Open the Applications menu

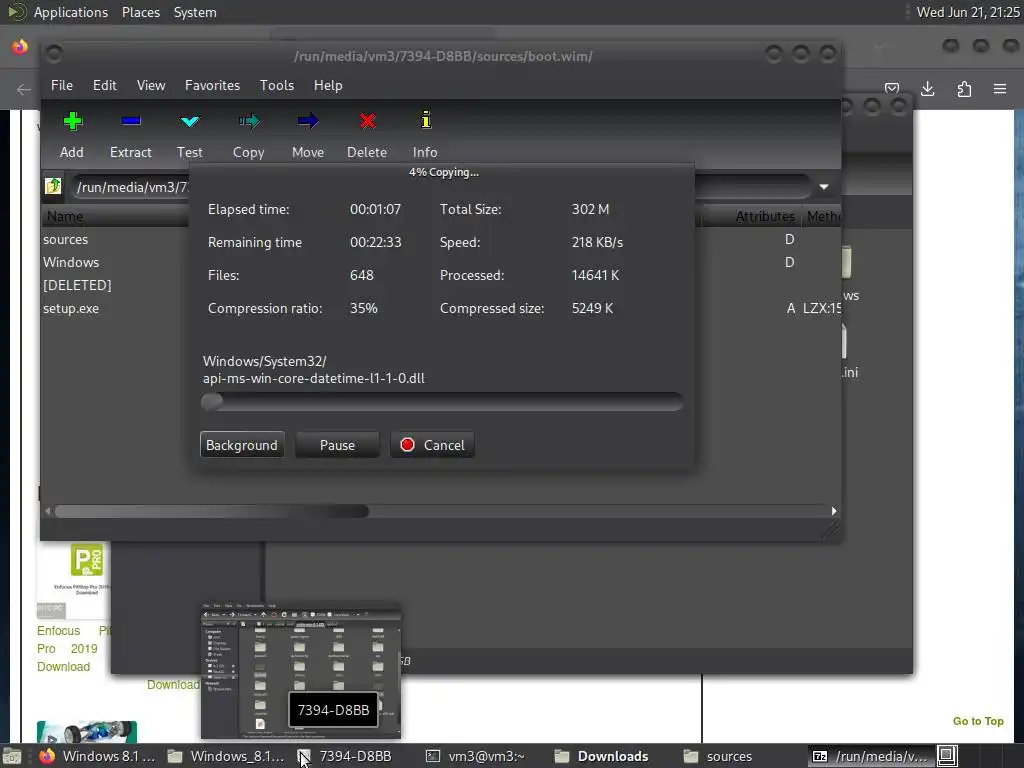(71, 12)
